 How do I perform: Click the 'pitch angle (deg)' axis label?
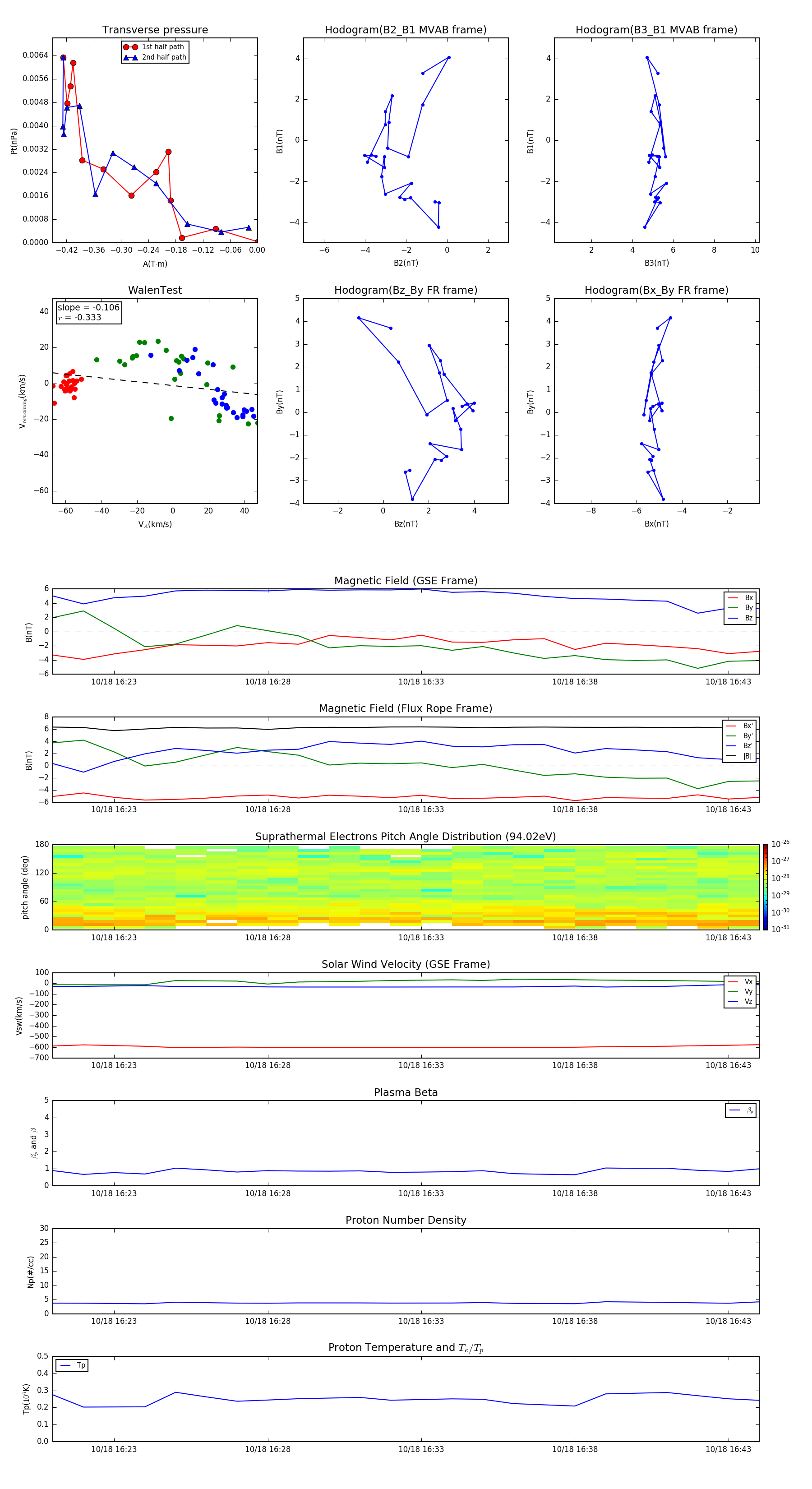click(25, 887)
